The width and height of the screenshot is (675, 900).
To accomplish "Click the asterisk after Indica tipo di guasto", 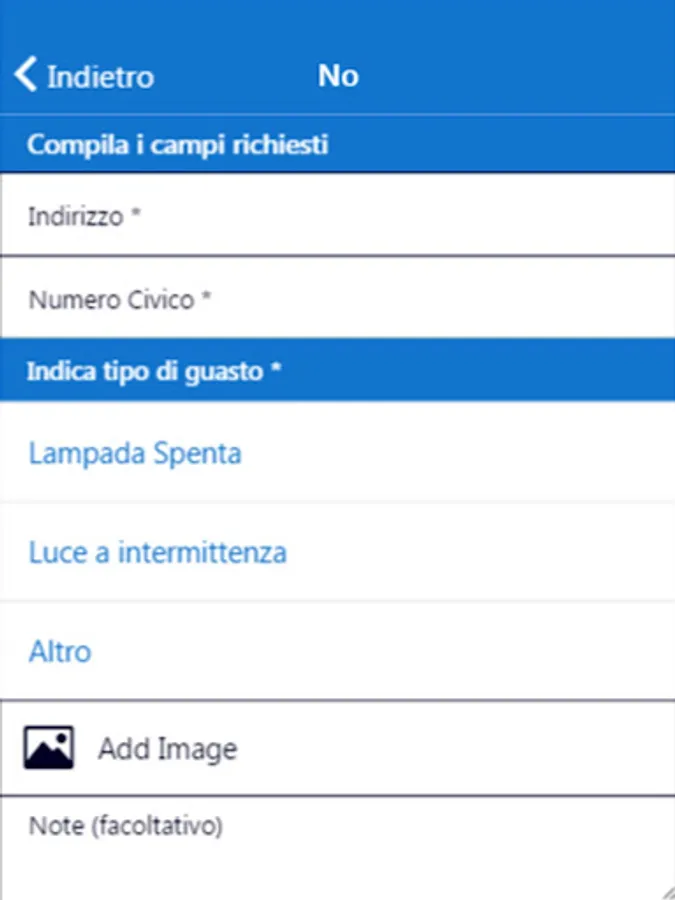I will (275, 371).
